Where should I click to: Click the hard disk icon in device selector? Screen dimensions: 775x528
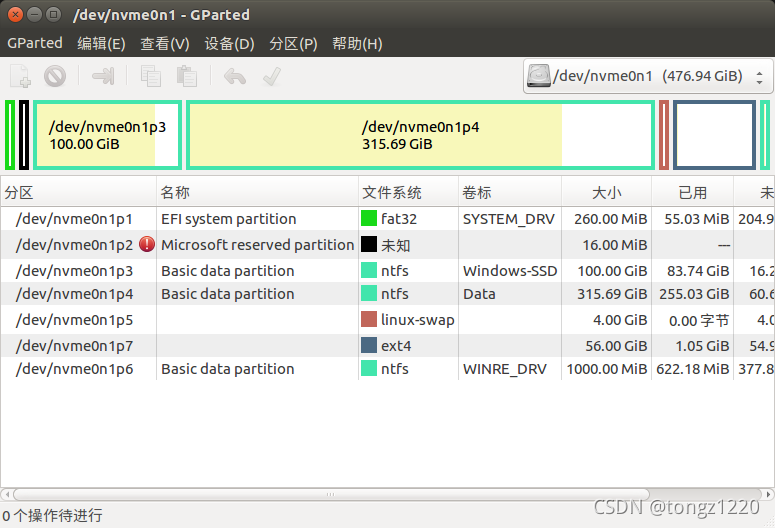click(x=539, y=76)
